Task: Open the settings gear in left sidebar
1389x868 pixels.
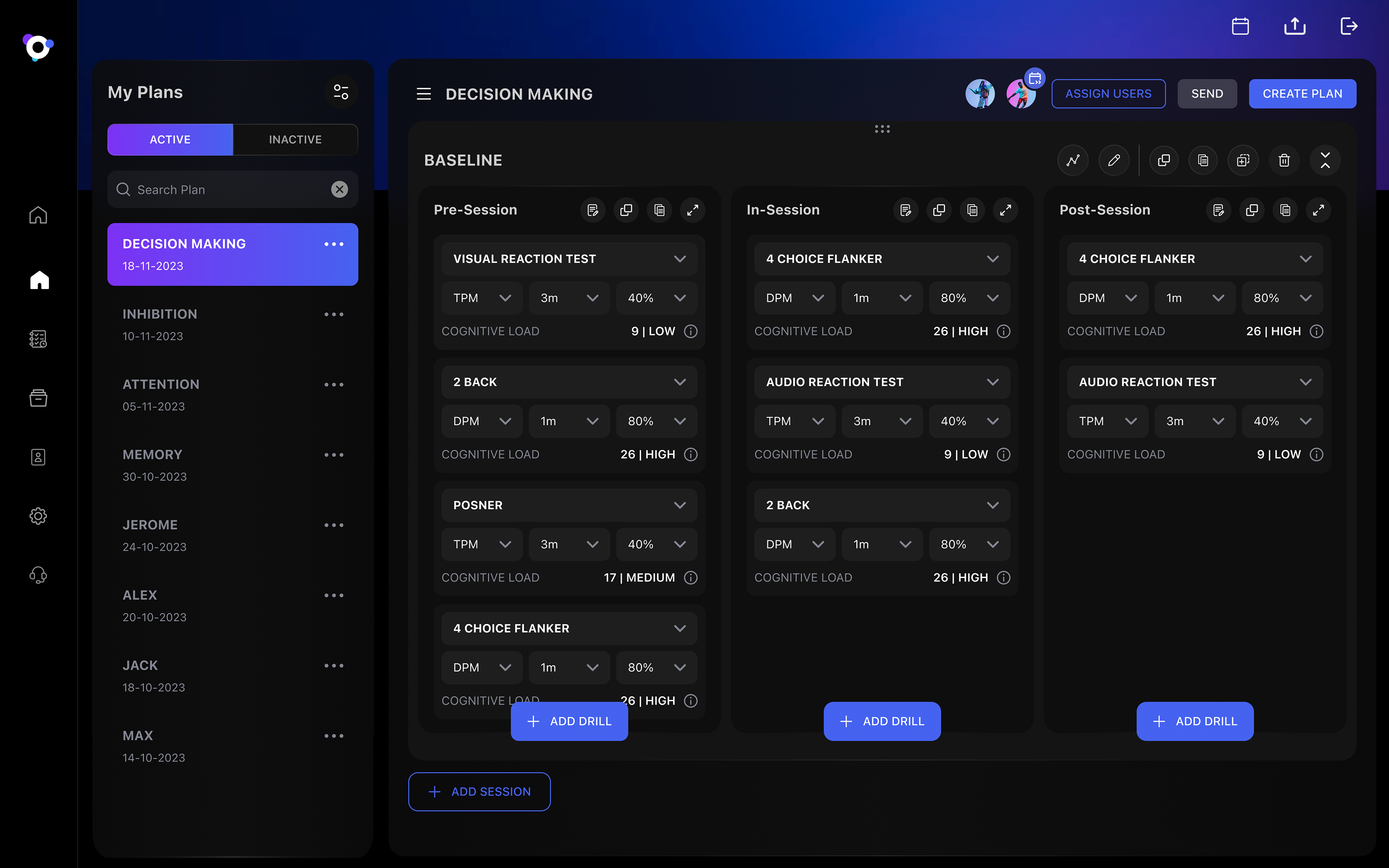Action: click(38, 516)
